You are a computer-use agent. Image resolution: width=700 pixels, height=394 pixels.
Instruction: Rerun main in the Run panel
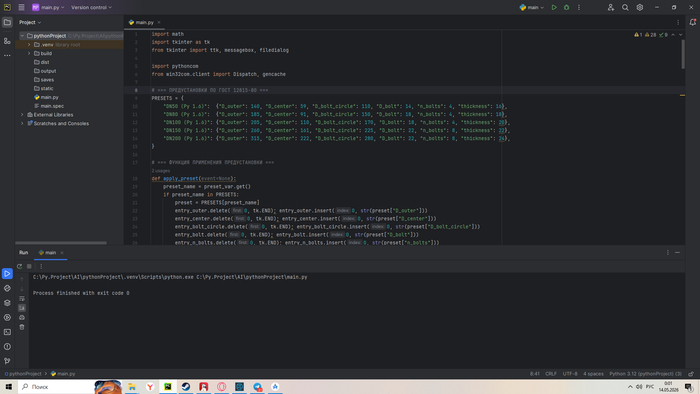[20, 266]
